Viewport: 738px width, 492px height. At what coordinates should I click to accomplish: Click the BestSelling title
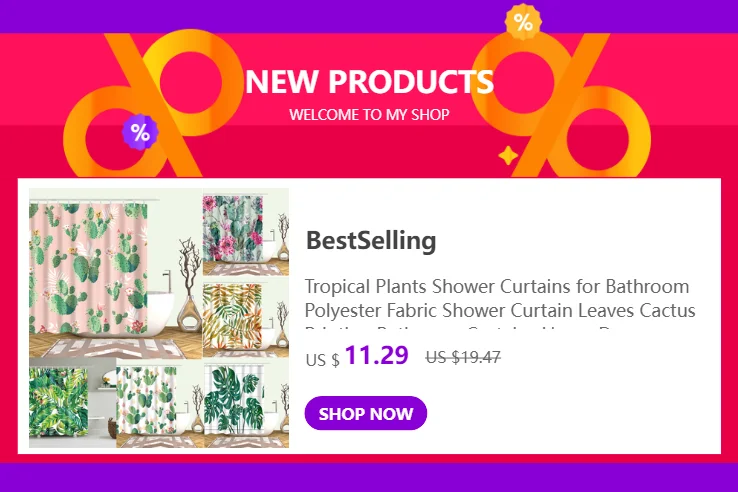coord(371,241)
